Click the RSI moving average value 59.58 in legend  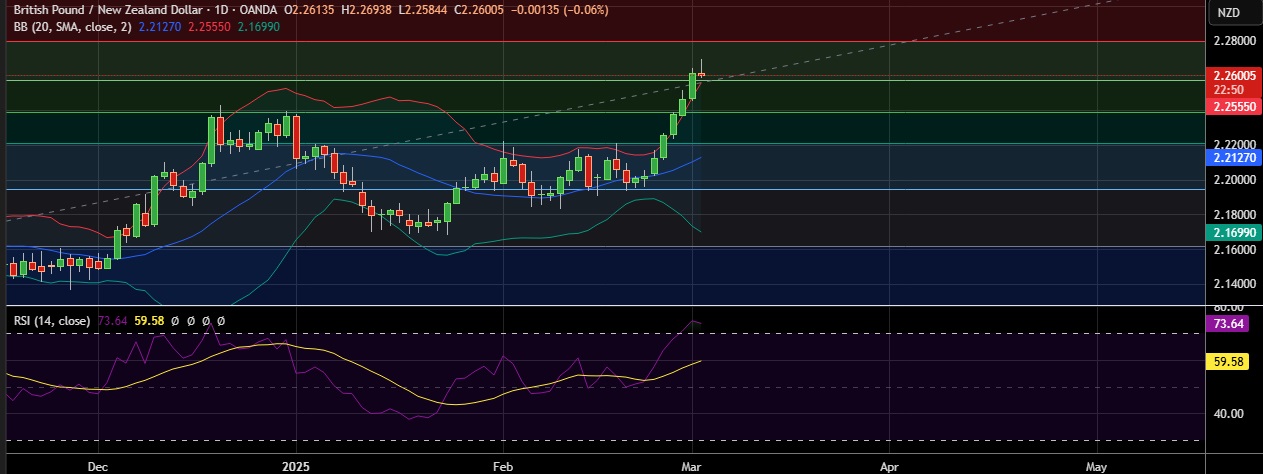(x=150, y=321)
